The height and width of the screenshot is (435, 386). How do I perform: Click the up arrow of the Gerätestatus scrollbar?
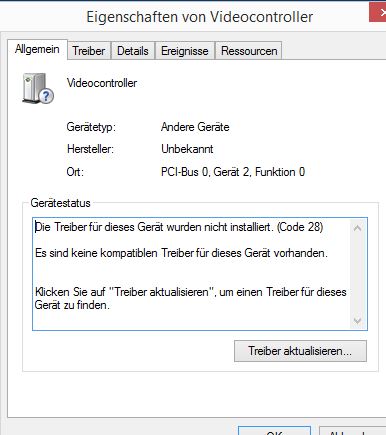click(357, 228)
